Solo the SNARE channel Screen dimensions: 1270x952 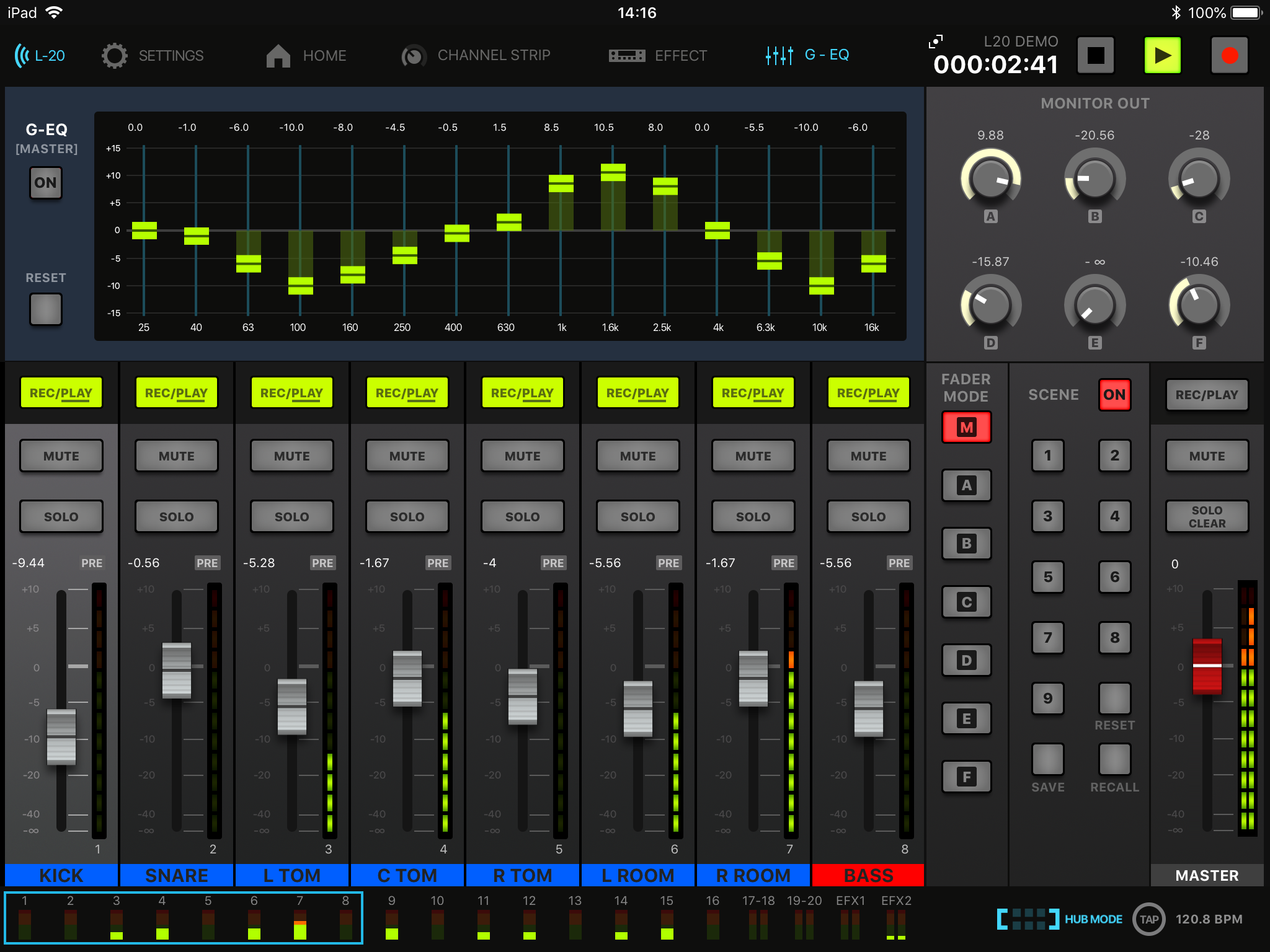coord(177,517)
